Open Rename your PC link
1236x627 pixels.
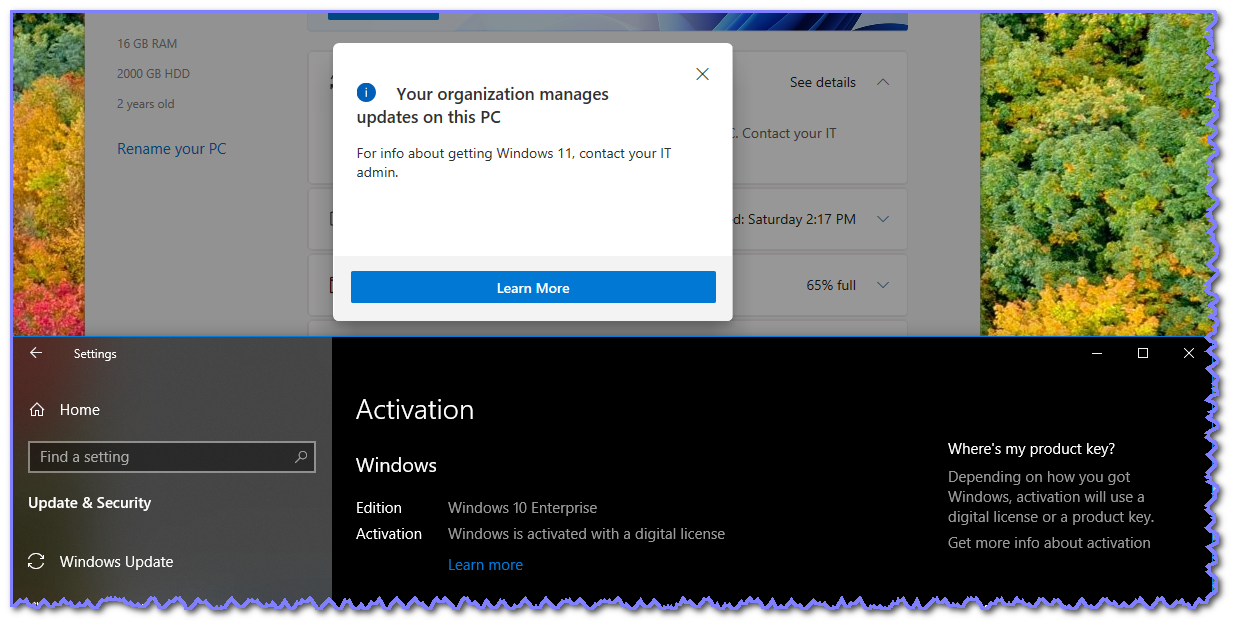[x=172, y=149]
